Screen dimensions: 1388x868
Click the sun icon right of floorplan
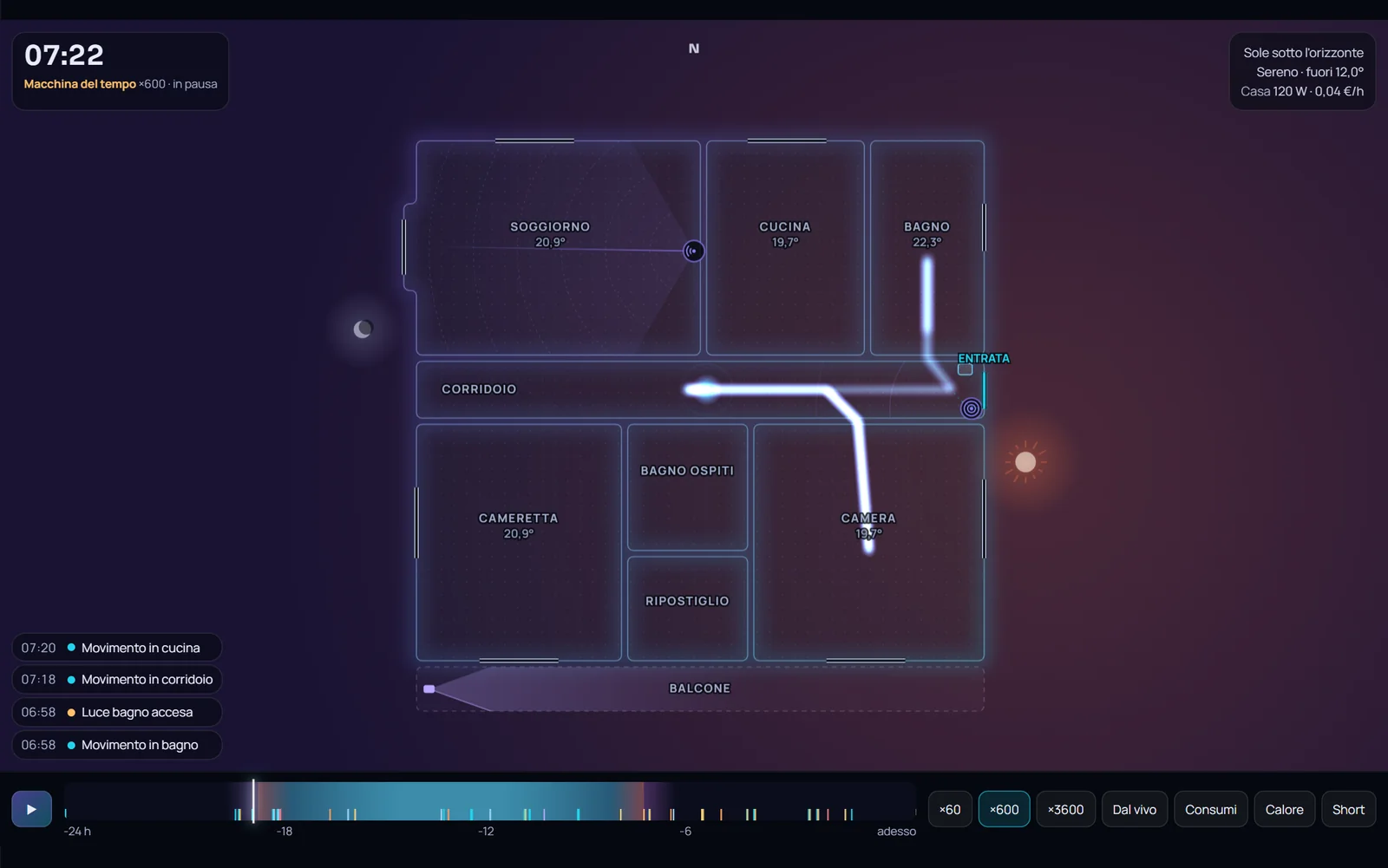(x=1025, y=461)
